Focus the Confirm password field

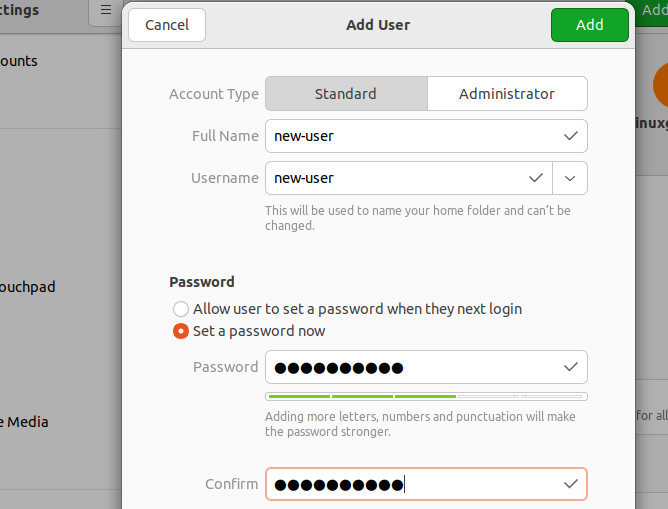pyautogui.click(x=410, y=485)
